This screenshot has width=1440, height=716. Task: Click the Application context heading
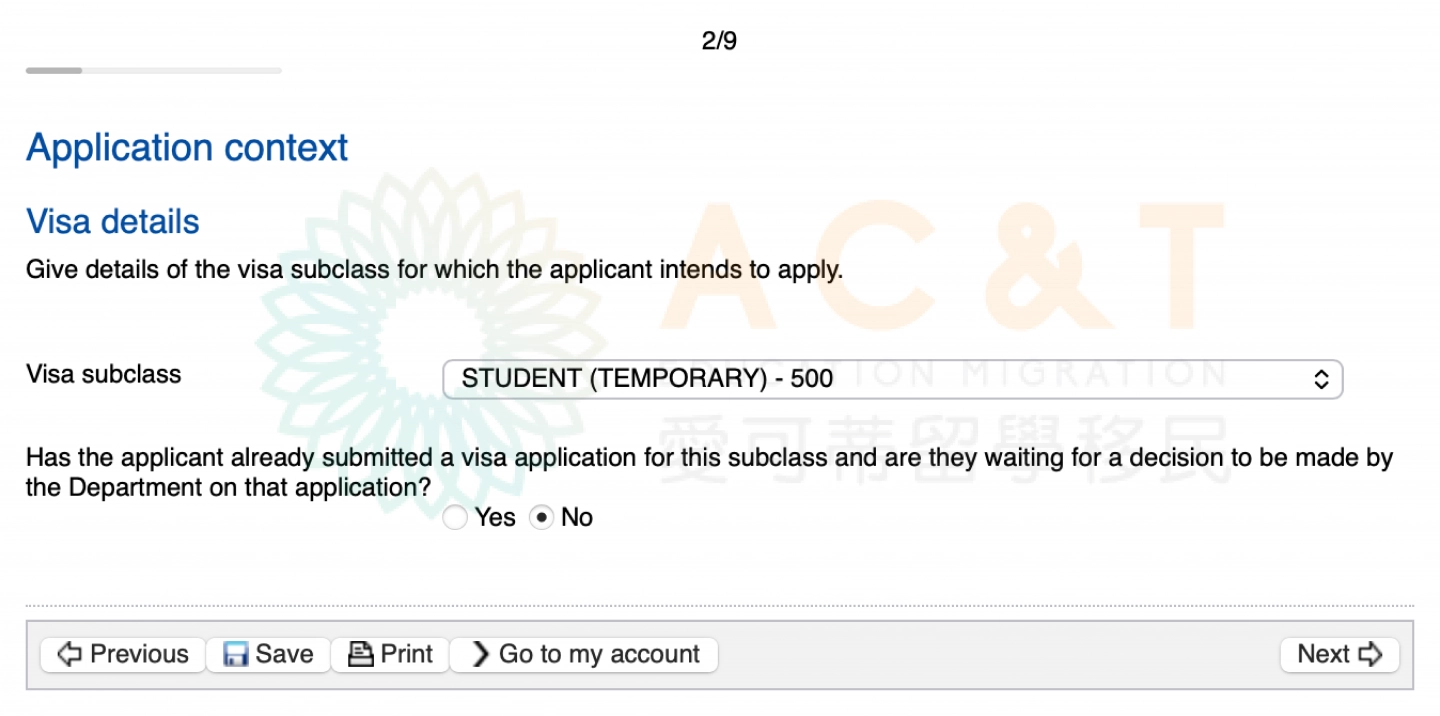click(187, 148)
